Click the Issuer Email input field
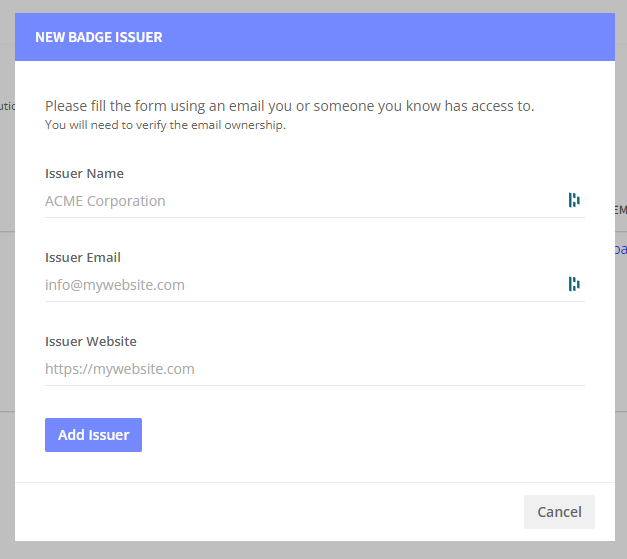This screenshot has width=627, height=559. (x=300, y=285)
